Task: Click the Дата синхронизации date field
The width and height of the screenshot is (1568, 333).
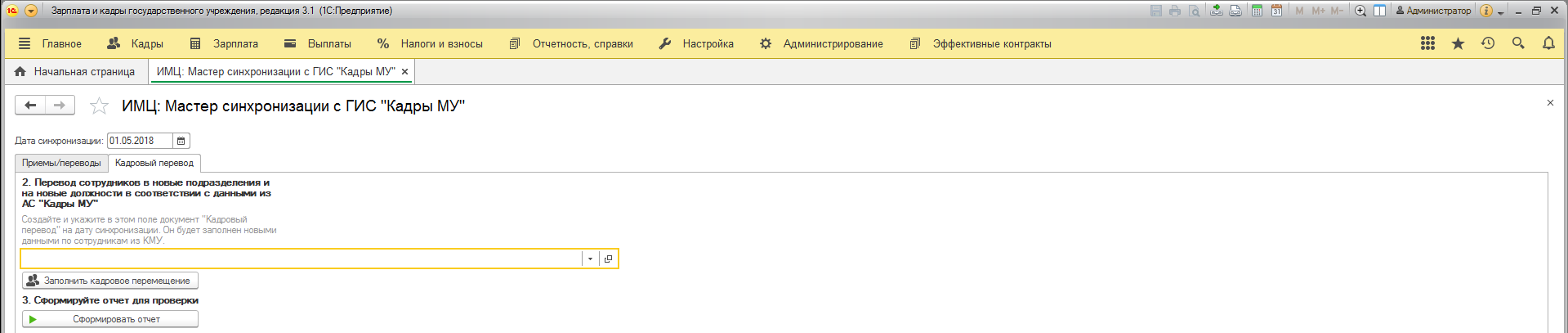Action: tap(139, 141)
